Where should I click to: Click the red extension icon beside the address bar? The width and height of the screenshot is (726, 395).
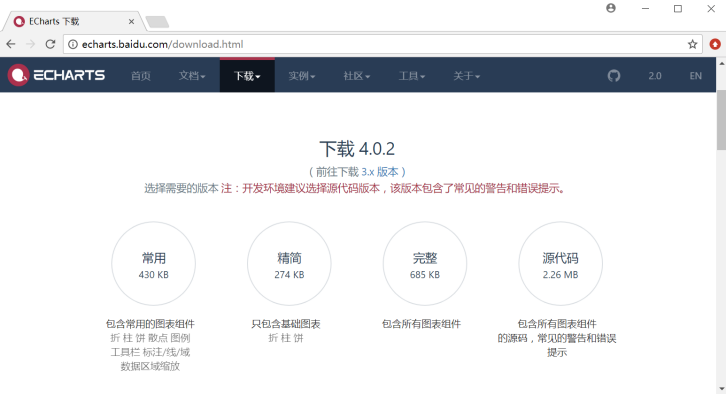[x=715, y=44]
